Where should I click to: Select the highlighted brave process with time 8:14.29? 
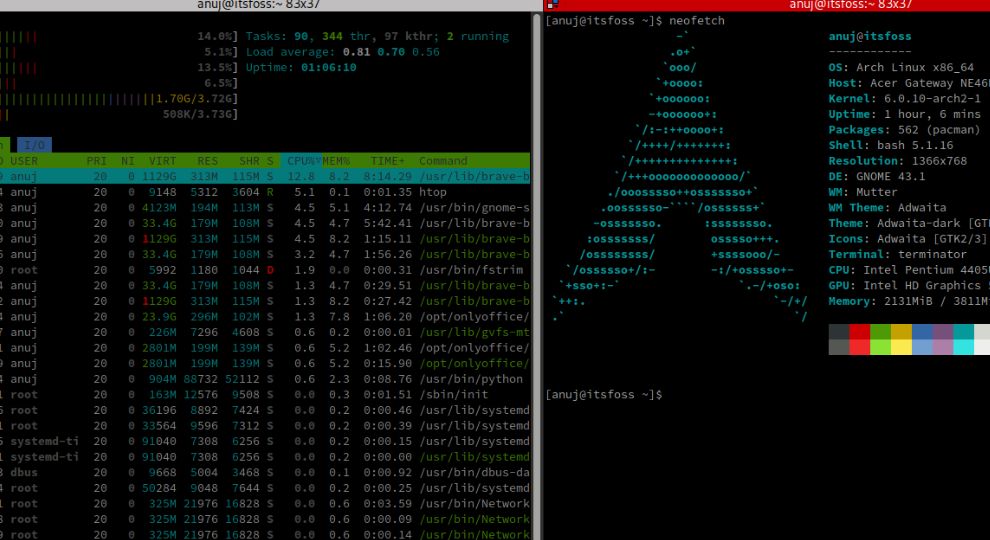[x=265, y=176]
